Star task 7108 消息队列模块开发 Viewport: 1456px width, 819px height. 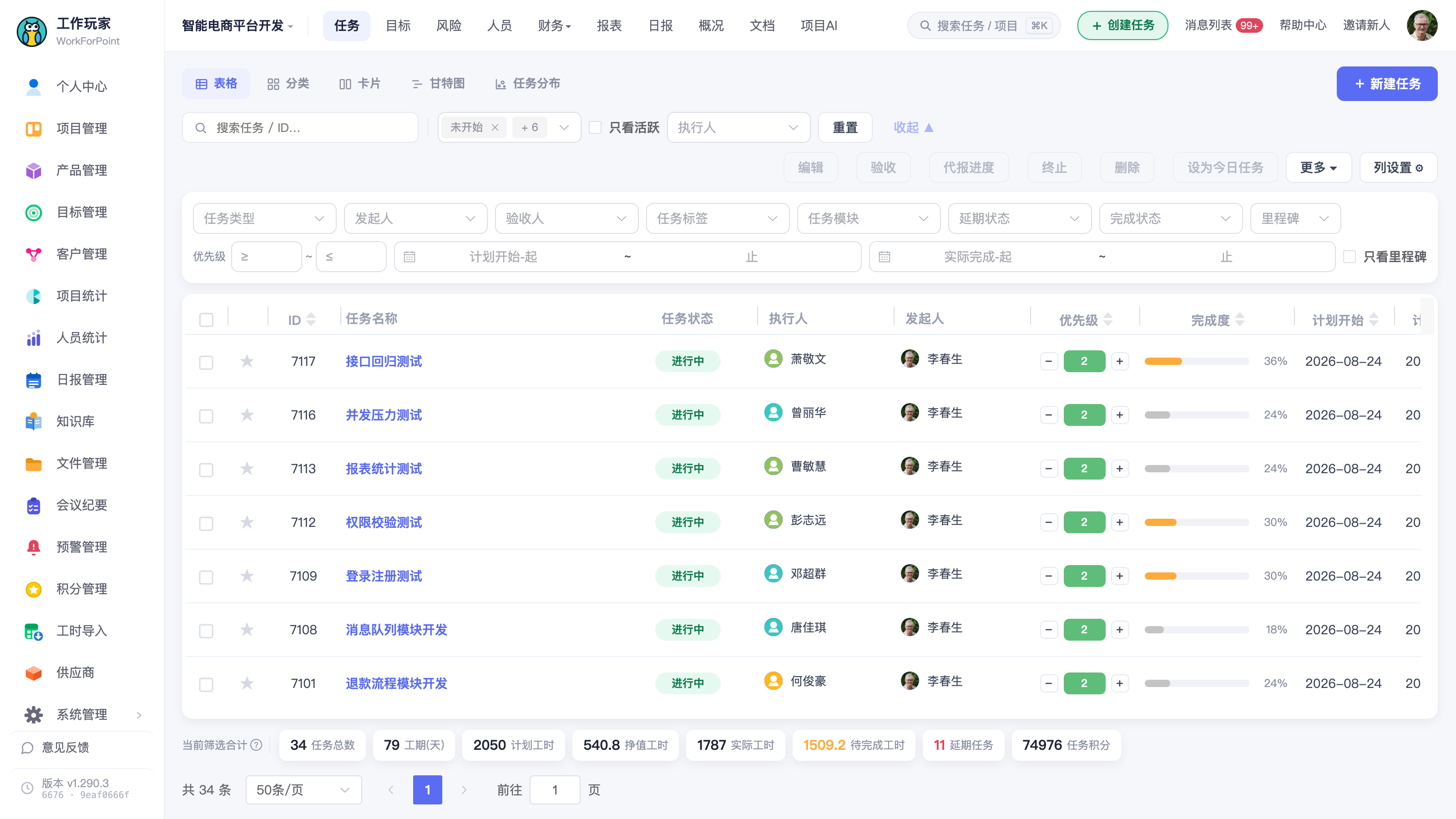247,629
